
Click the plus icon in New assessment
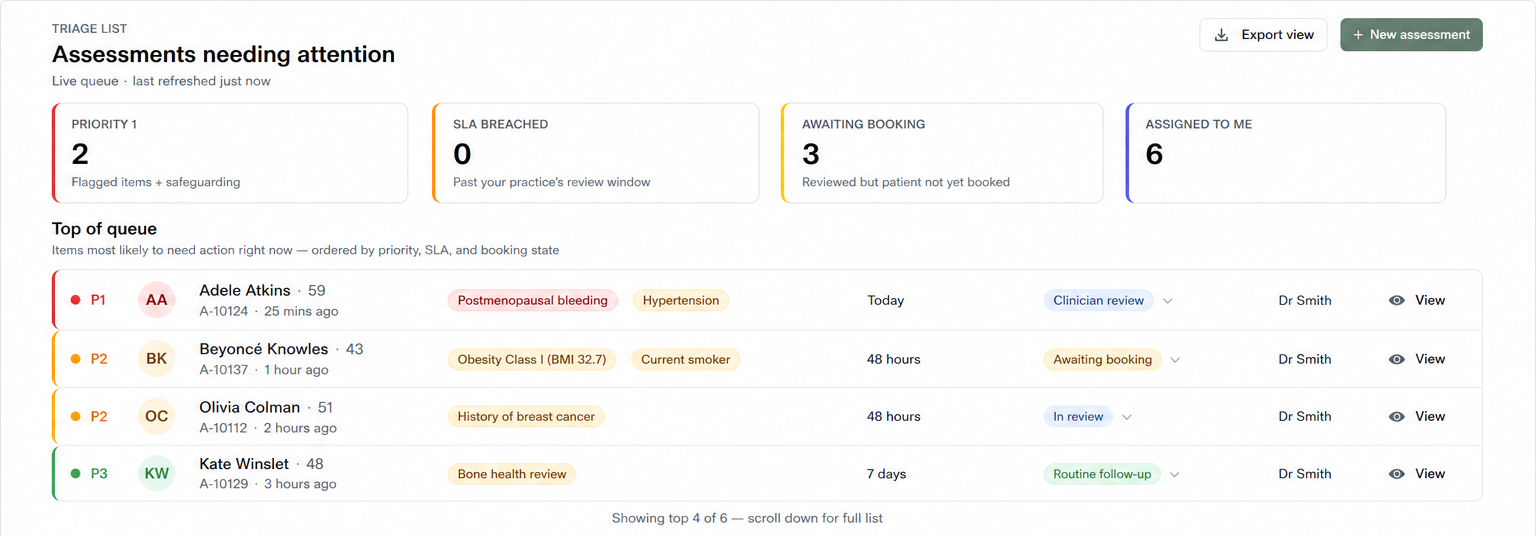(1358, 35)
